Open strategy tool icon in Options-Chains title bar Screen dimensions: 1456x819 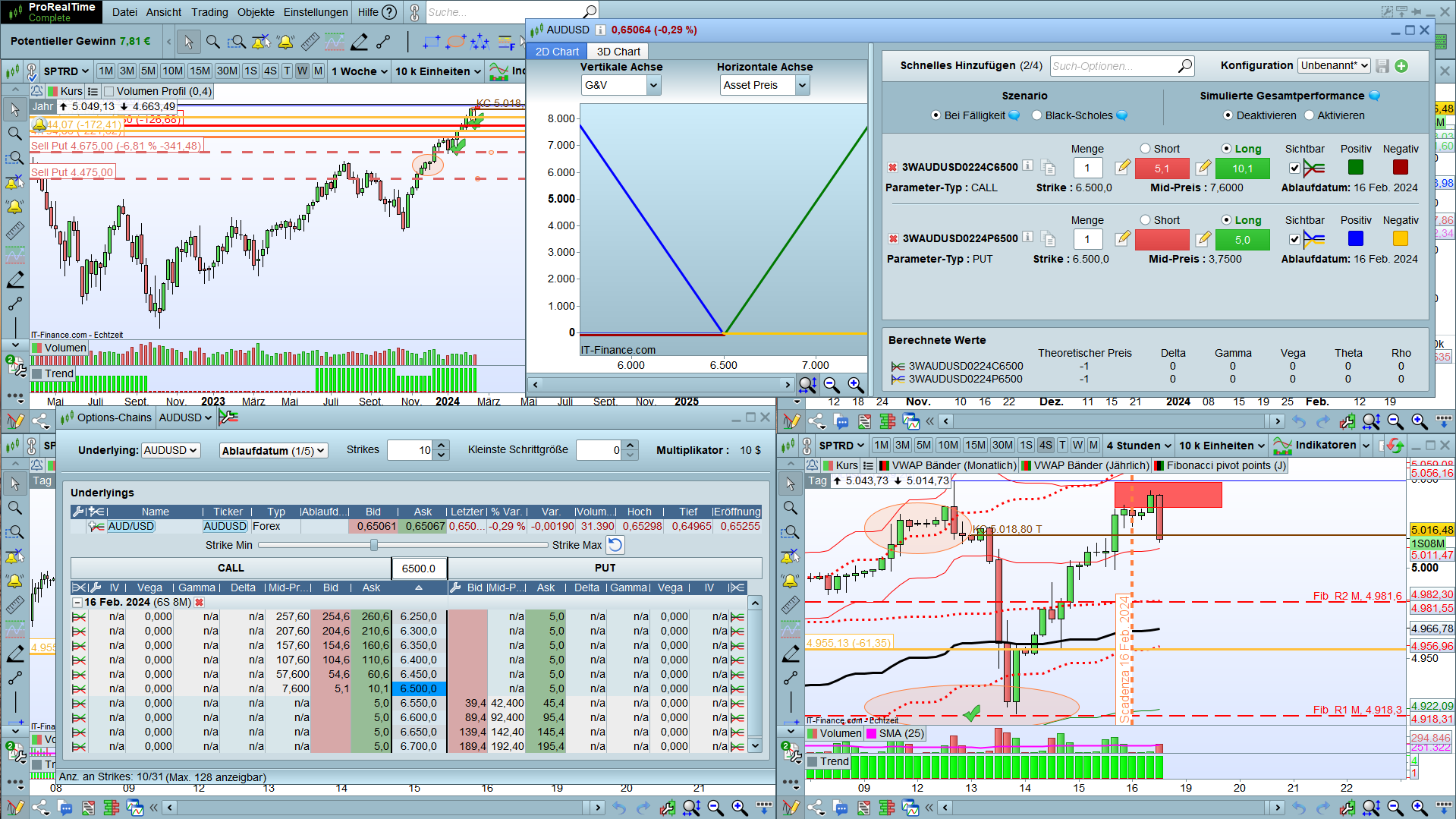click(228, 417)
